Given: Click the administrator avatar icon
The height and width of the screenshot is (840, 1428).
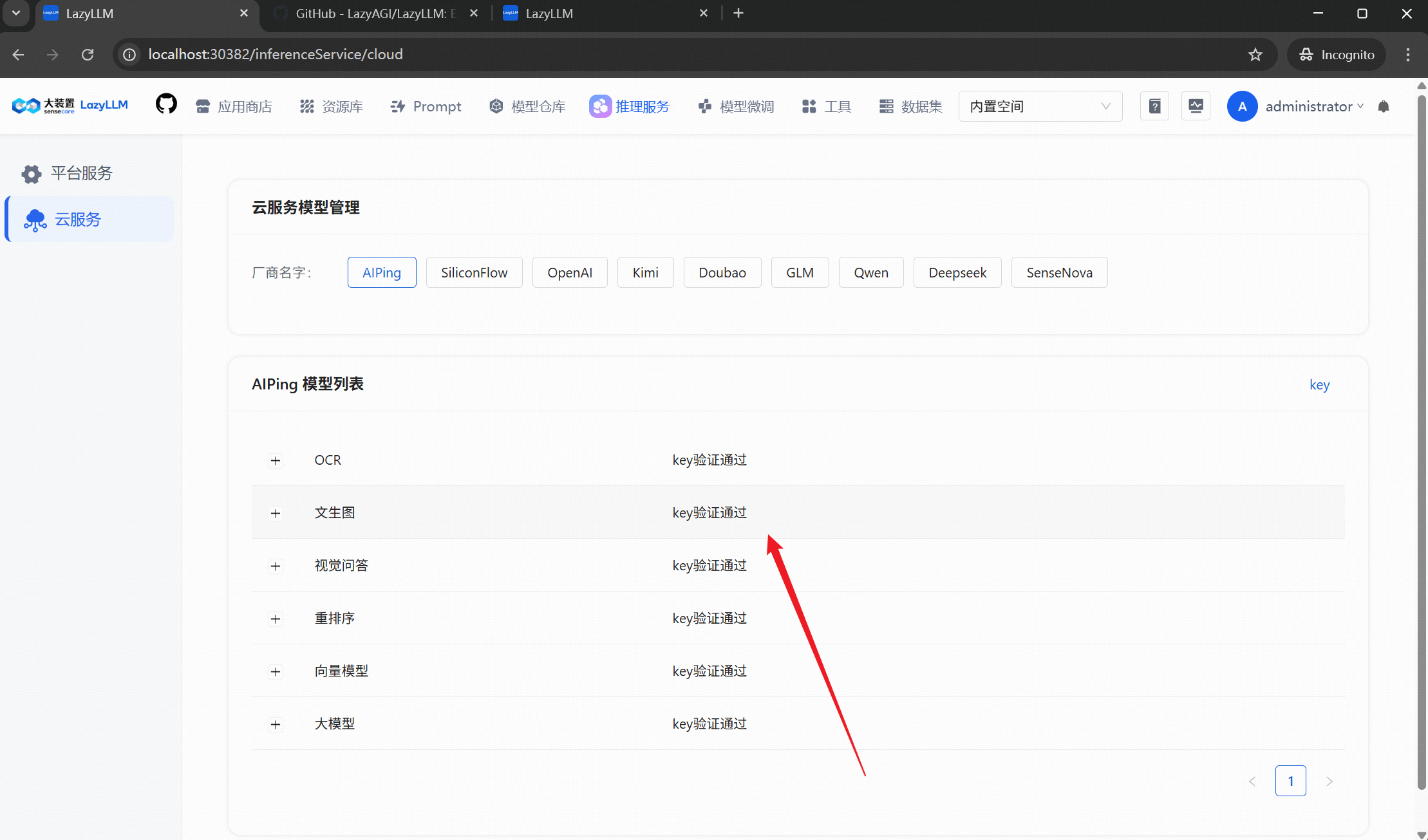Looking at the screenshot, I should coord(1242,106).
